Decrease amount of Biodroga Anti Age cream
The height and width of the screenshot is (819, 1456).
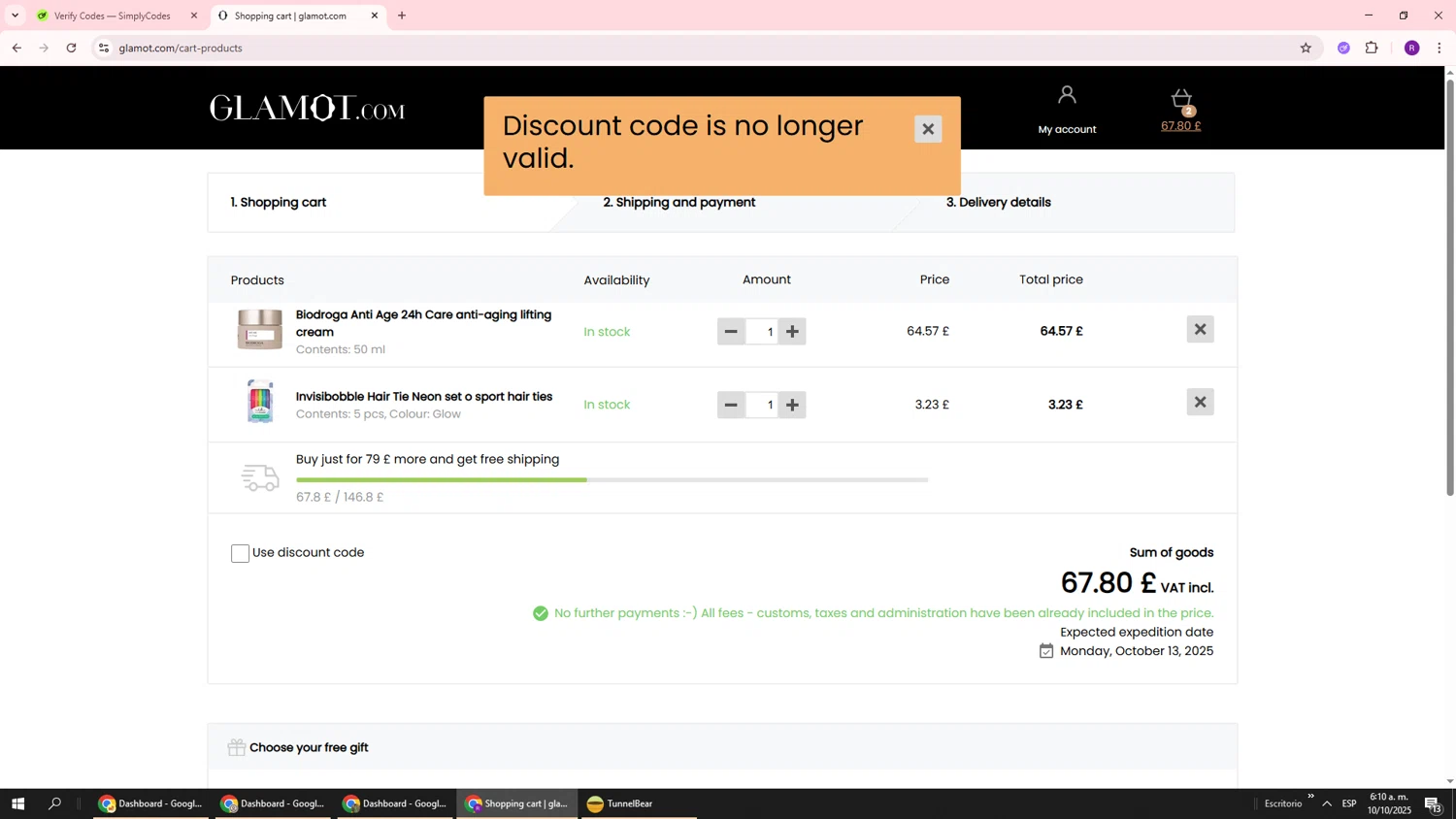coord(731,332)
